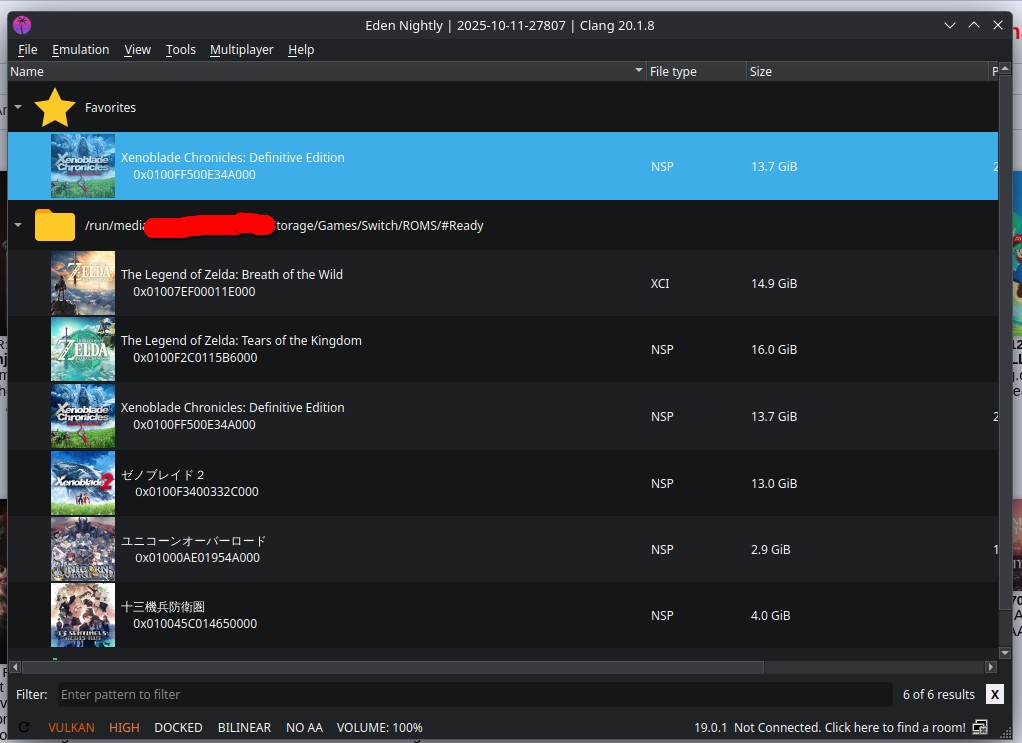Screen dimensions: 1022x743
Task: Sort by the File type column header
Action: [x=696, y=72]
